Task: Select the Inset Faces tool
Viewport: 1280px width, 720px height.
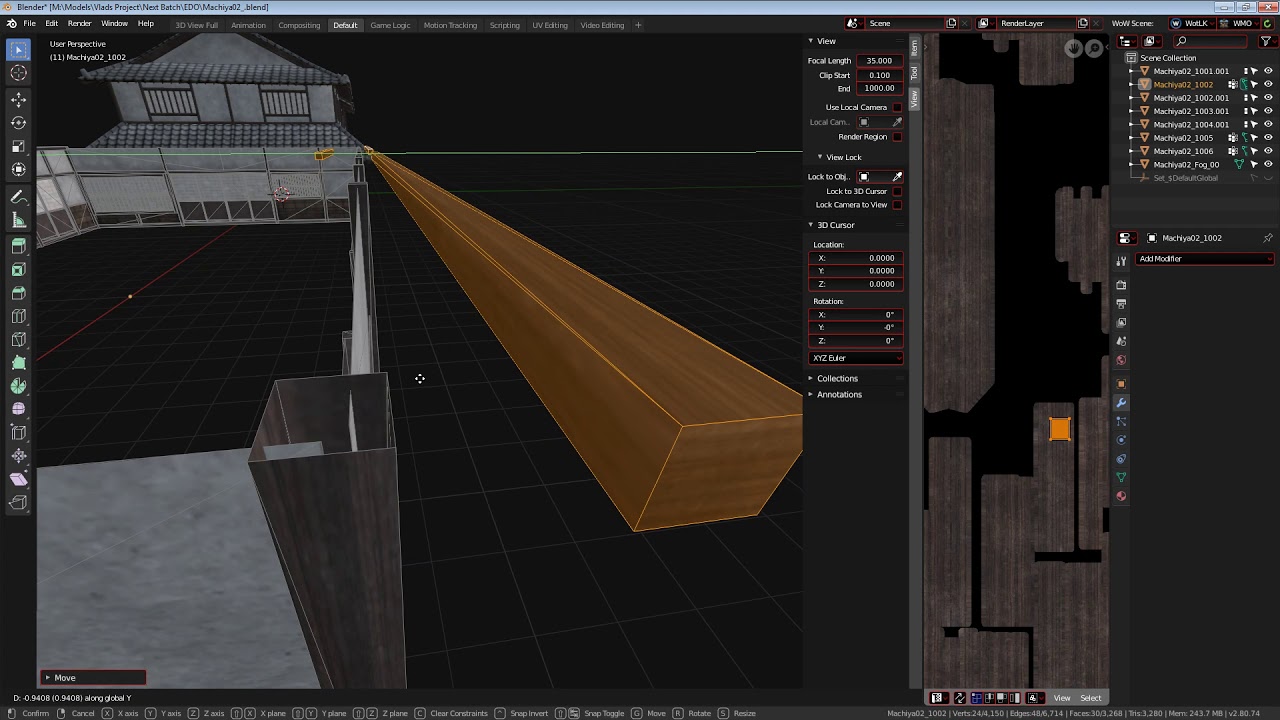Action: (x=18, y=270)
